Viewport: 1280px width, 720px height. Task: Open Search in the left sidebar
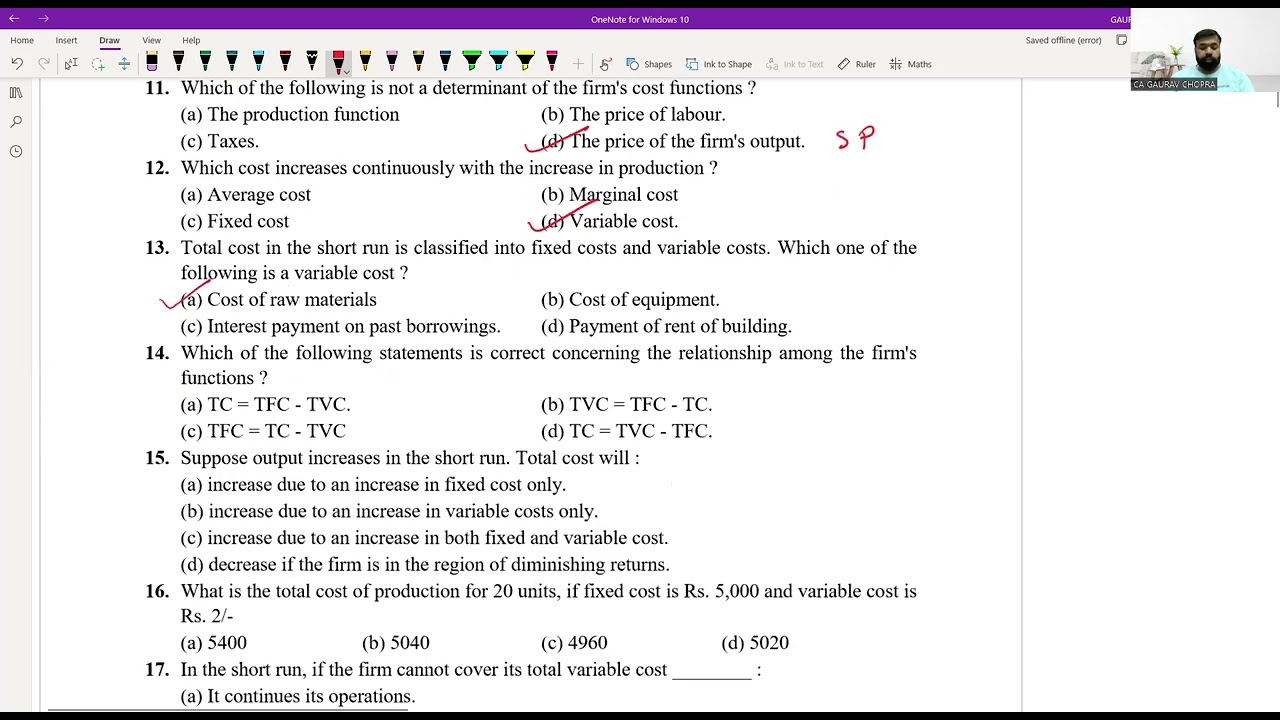[x=16, y=122]
